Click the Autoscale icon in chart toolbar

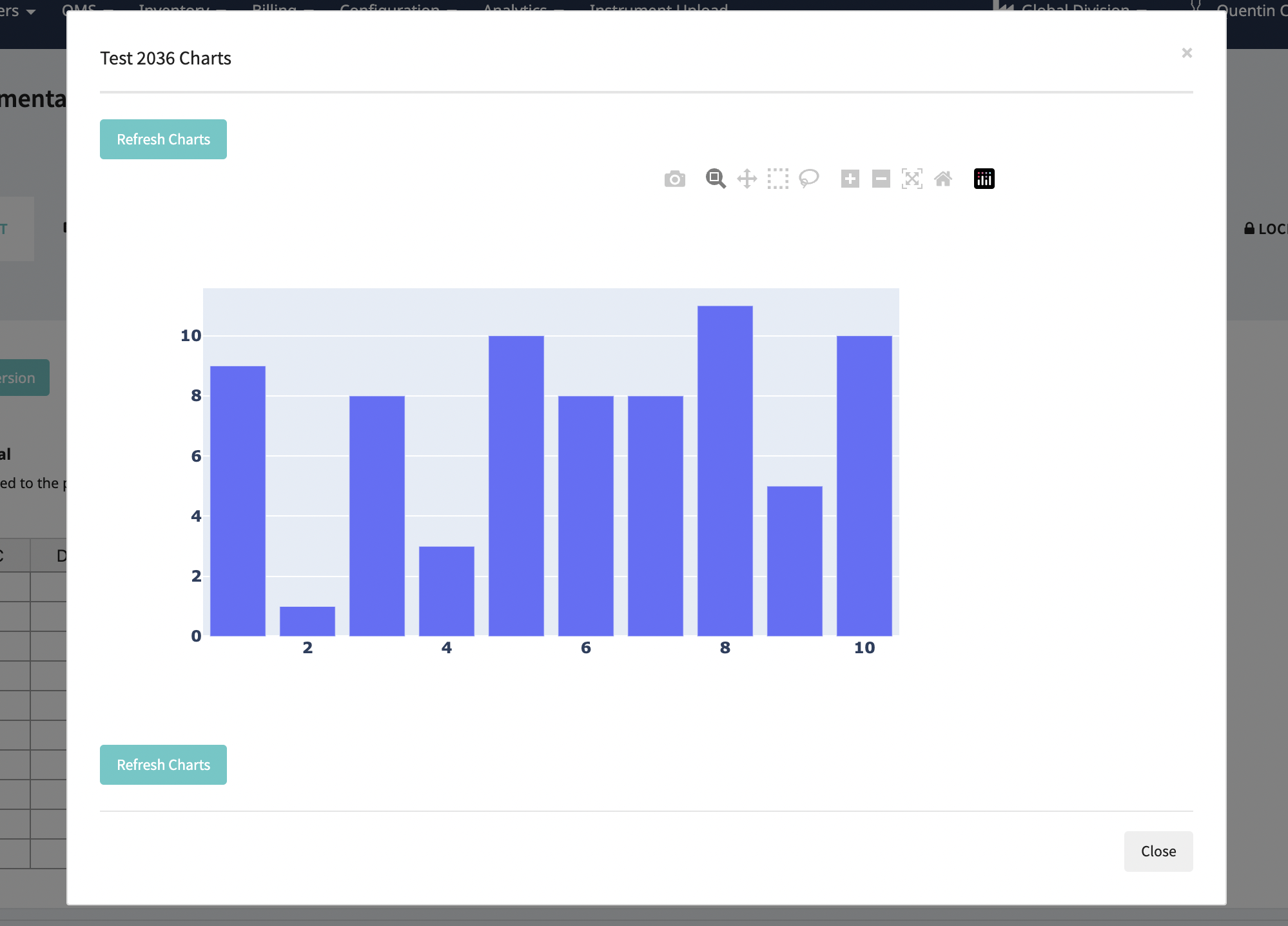coord(912,179)
